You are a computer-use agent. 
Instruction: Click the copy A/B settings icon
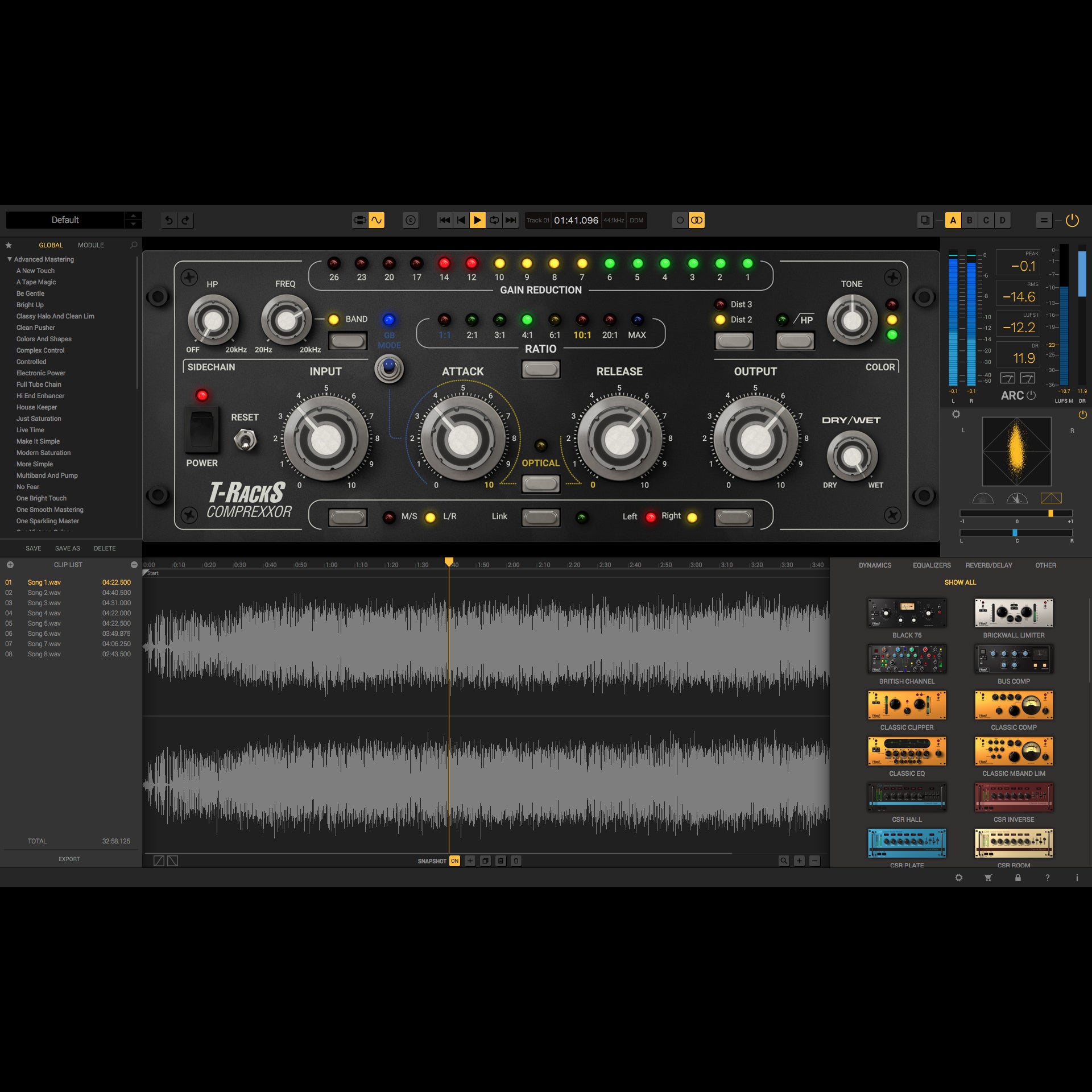925,220
